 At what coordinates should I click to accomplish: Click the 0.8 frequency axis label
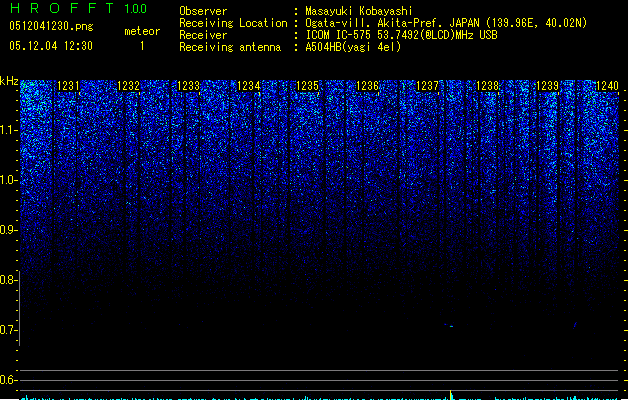click(9, 280)
